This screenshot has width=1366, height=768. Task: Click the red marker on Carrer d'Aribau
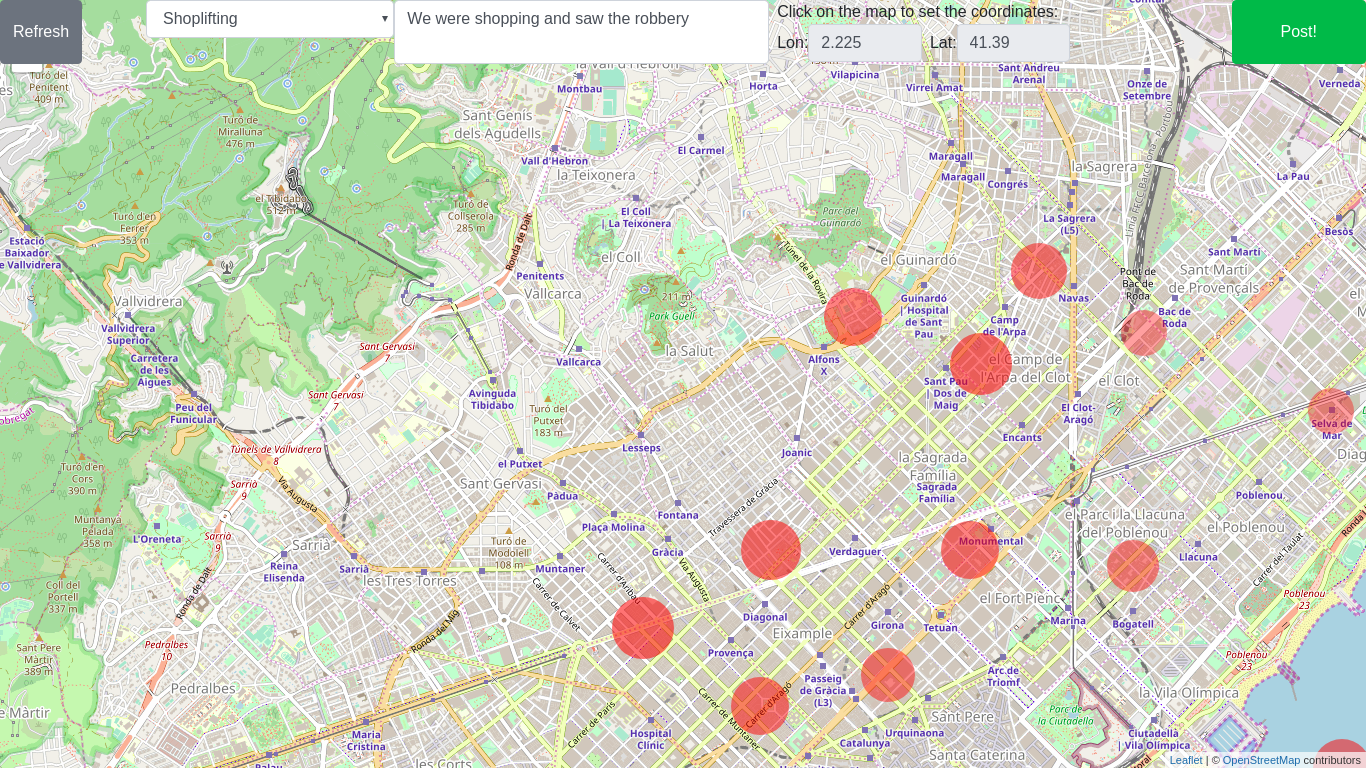[x=643, y=628]
